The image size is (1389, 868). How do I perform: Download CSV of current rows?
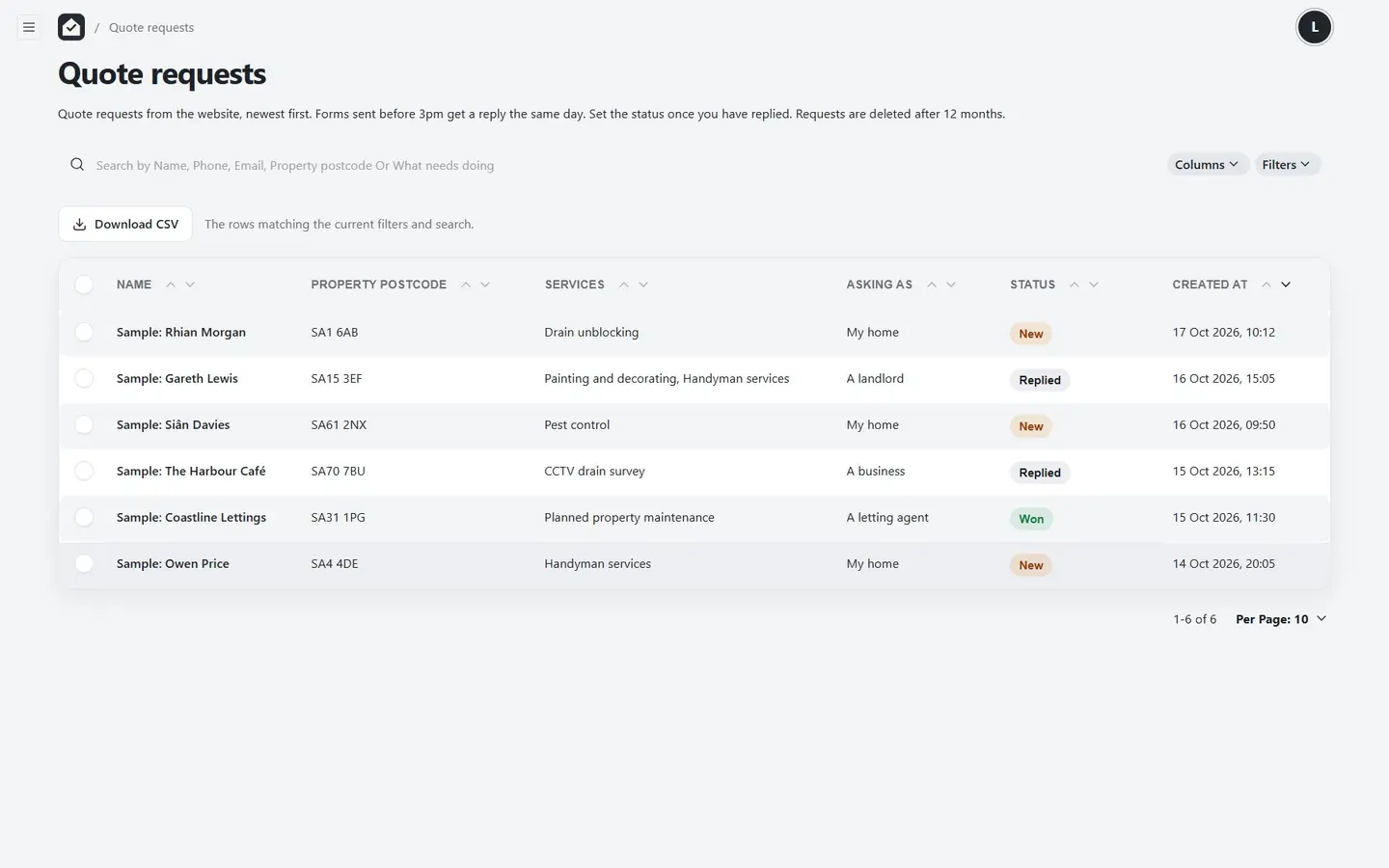125,224
